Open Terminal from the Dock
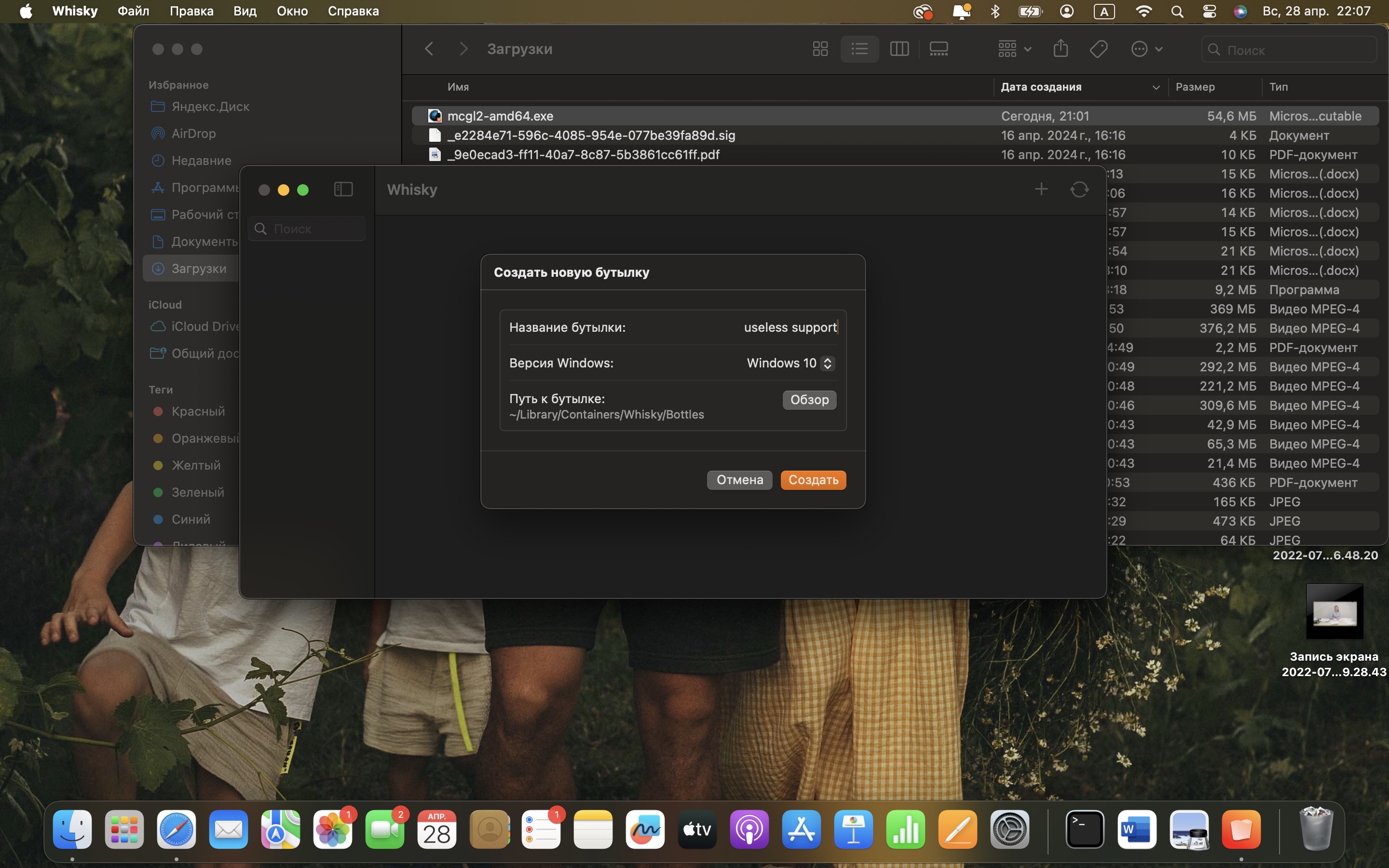1389x868 pixels. pyautogui.click(x=1084, y=829)
